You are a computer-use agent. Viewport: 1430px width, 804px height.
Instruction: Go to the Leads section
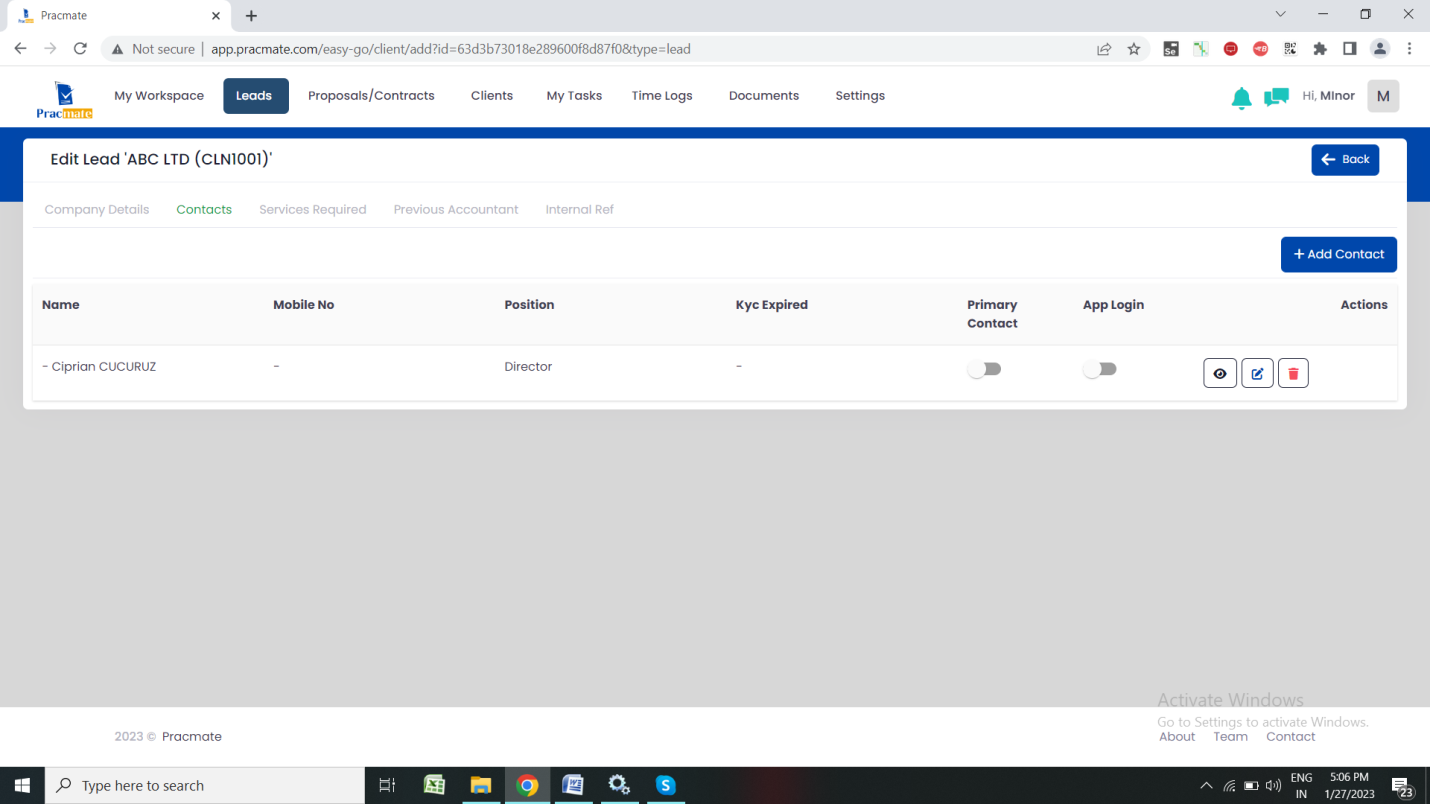(x=255, y=96)
